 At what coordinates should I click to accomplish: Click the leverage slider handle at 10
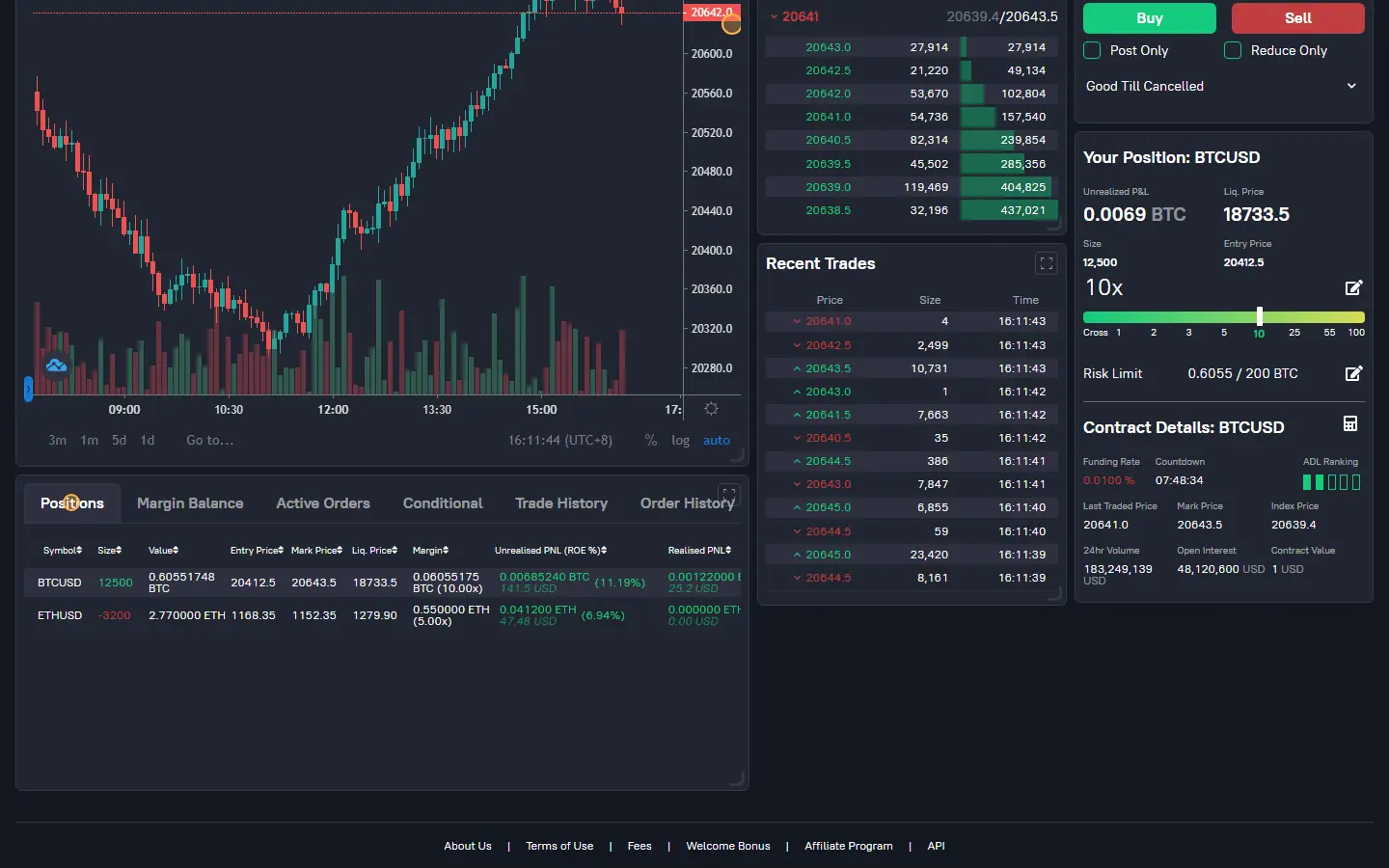pos(1259,316)
